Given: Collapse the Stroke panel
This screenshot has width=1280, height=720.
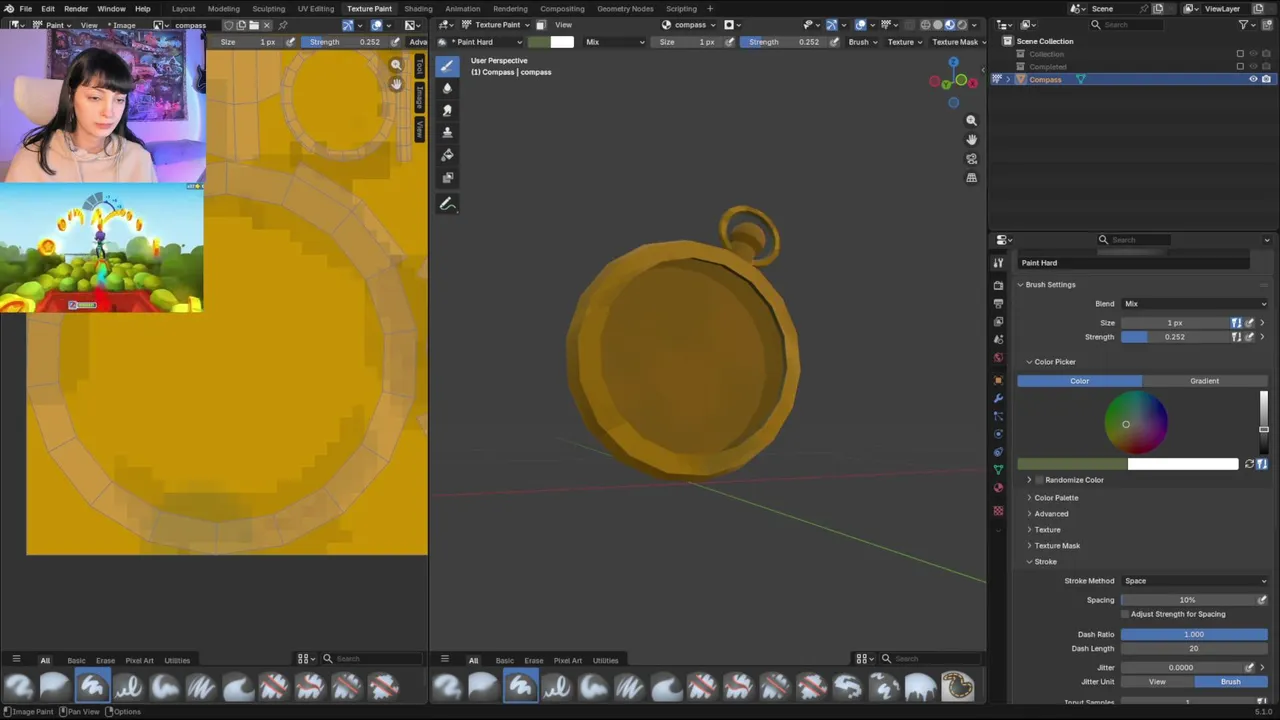Looking at the screenshot, I should [1044, 562].
